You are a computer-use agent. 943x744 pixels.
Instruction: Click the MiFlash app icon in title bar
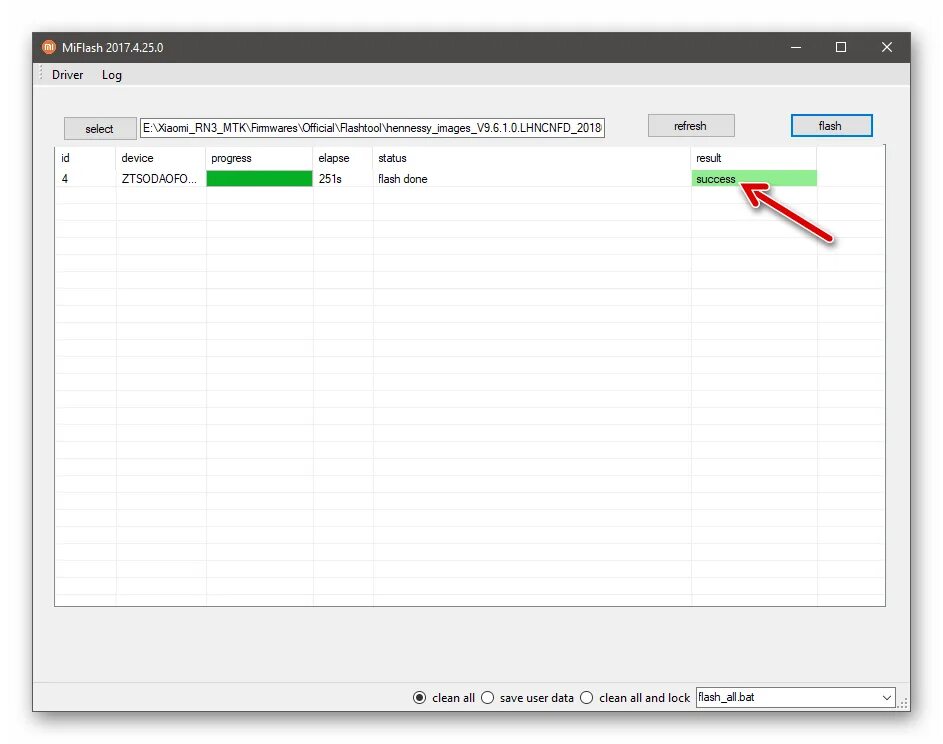click(49, 47)
